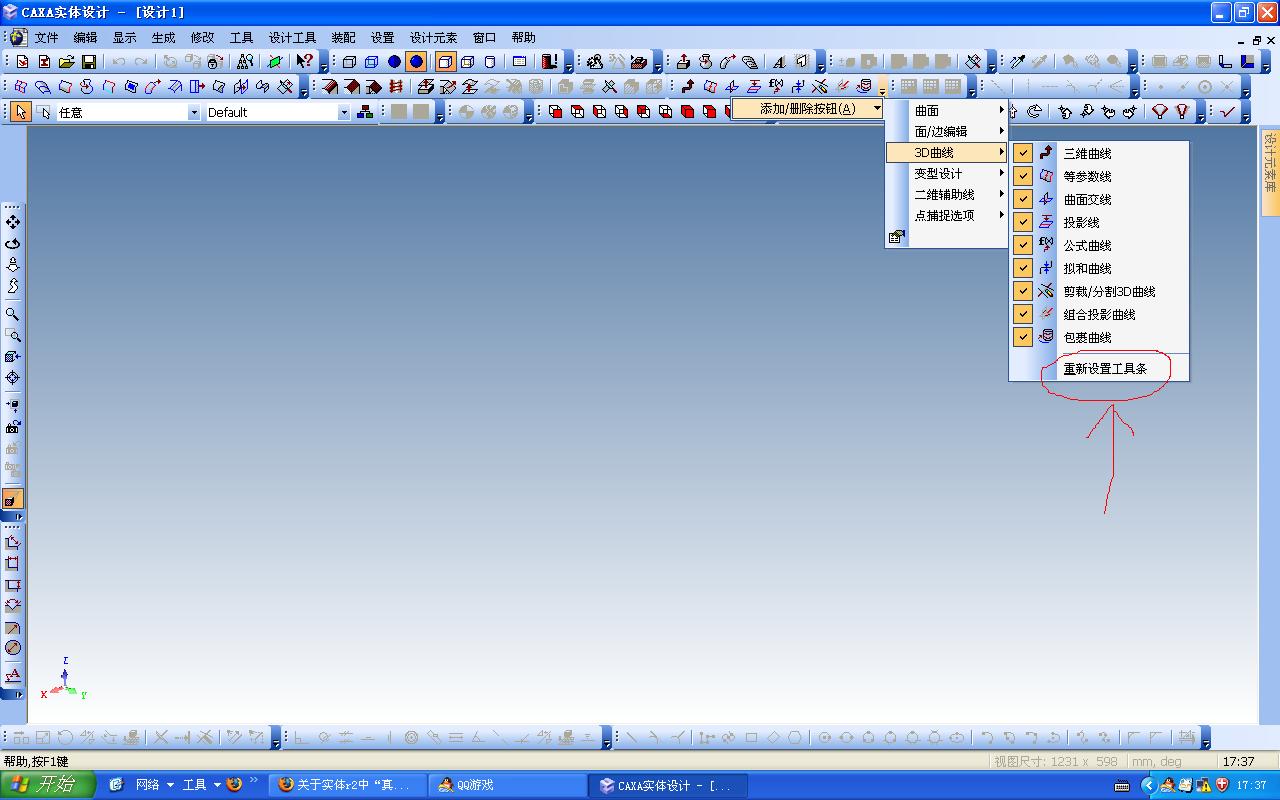Expand the 曲面 submenu
The height and width of the screenshot is (800, 1280).
(946, 110)
